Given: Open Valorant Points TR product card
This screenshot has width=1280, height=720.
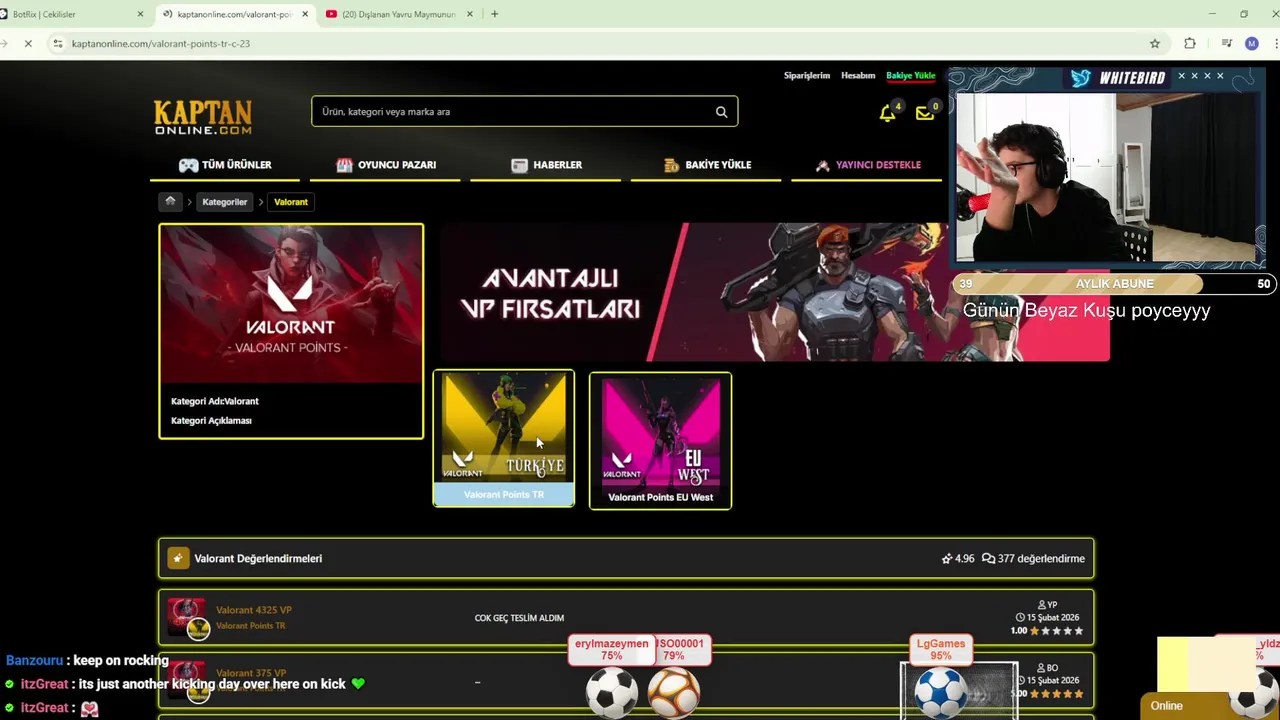Looking at the screenshot, I should pyautogui.click(x=504, y=439).
